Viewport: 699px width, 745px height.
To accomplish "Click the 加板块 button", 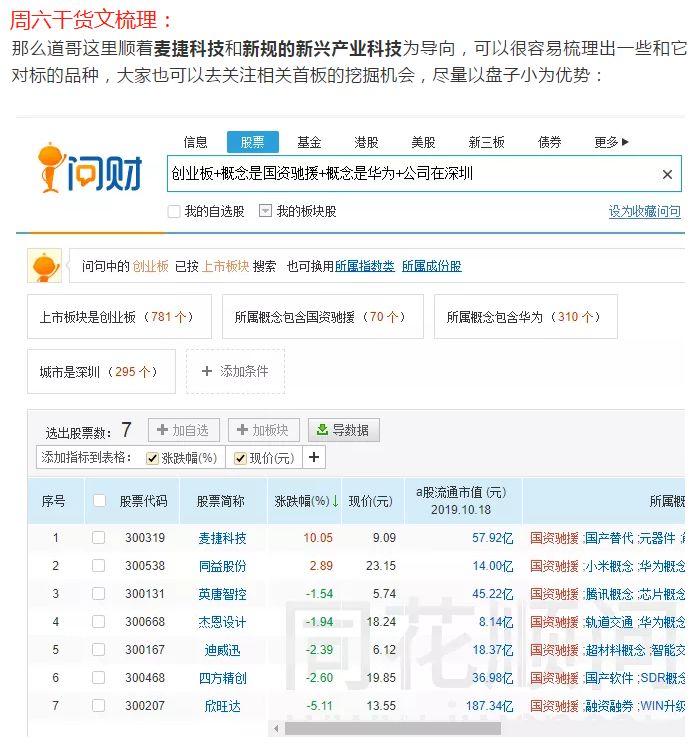I will click(264, 430).
